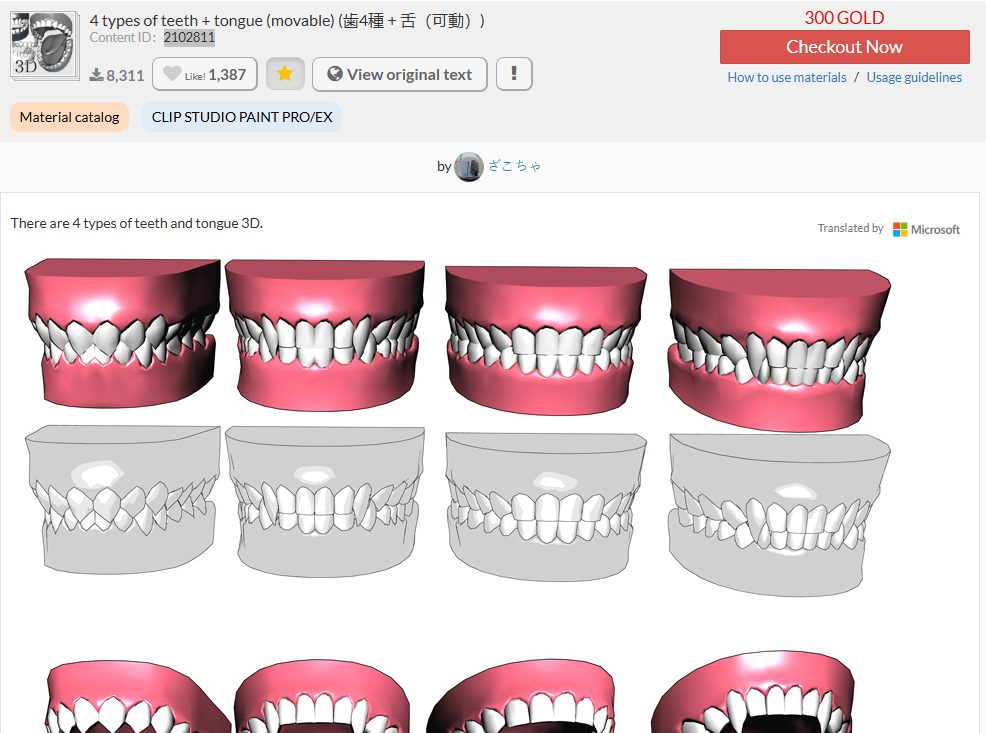Click the material title text

tap(287, 21)
